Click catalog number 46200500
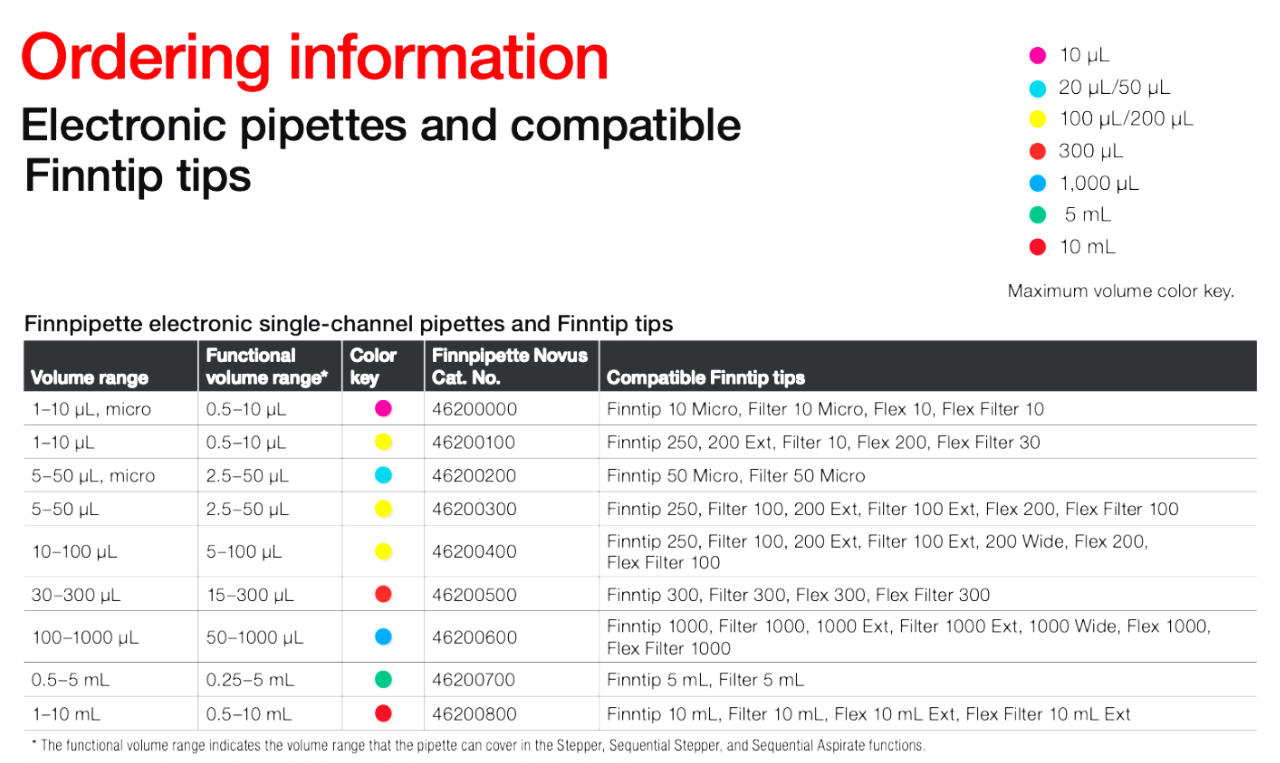 (x=475, y=595)
